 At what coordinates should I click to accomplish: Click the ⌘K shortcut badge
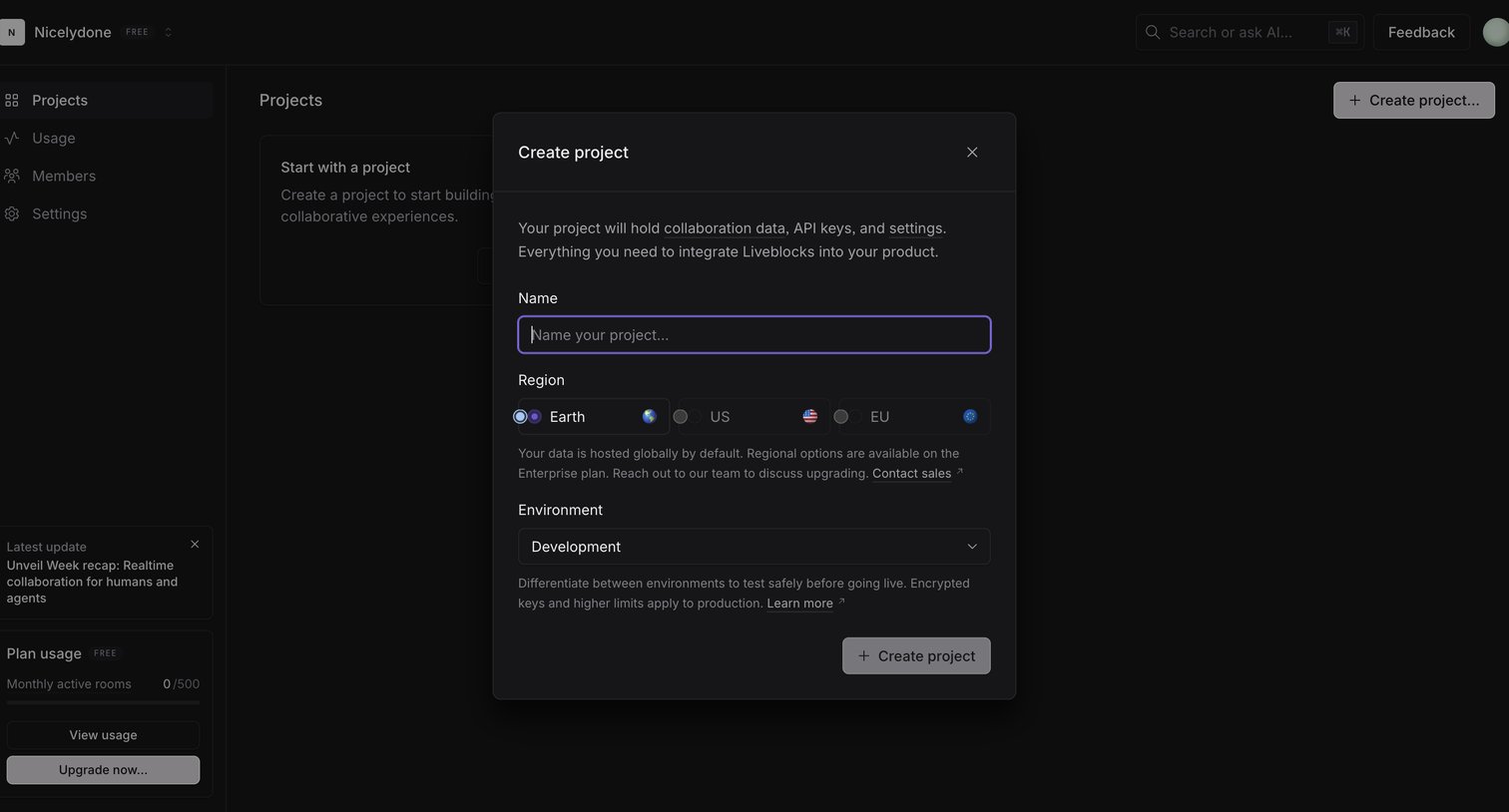pyautogui.click(x=1343, y=32)
